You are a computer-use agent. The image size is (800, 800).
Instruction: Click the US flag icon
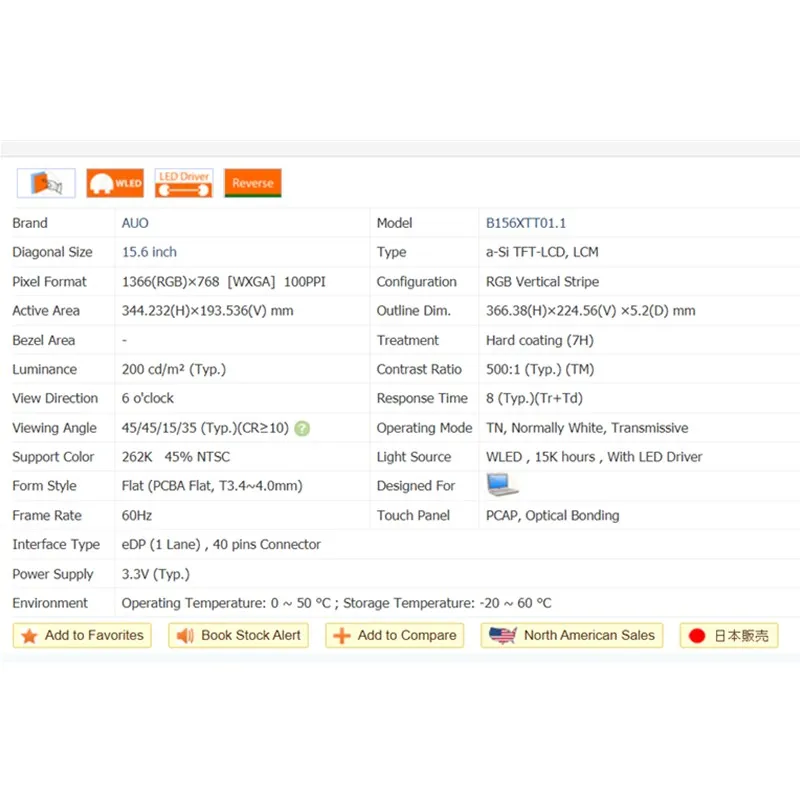[x=503, y=635]
